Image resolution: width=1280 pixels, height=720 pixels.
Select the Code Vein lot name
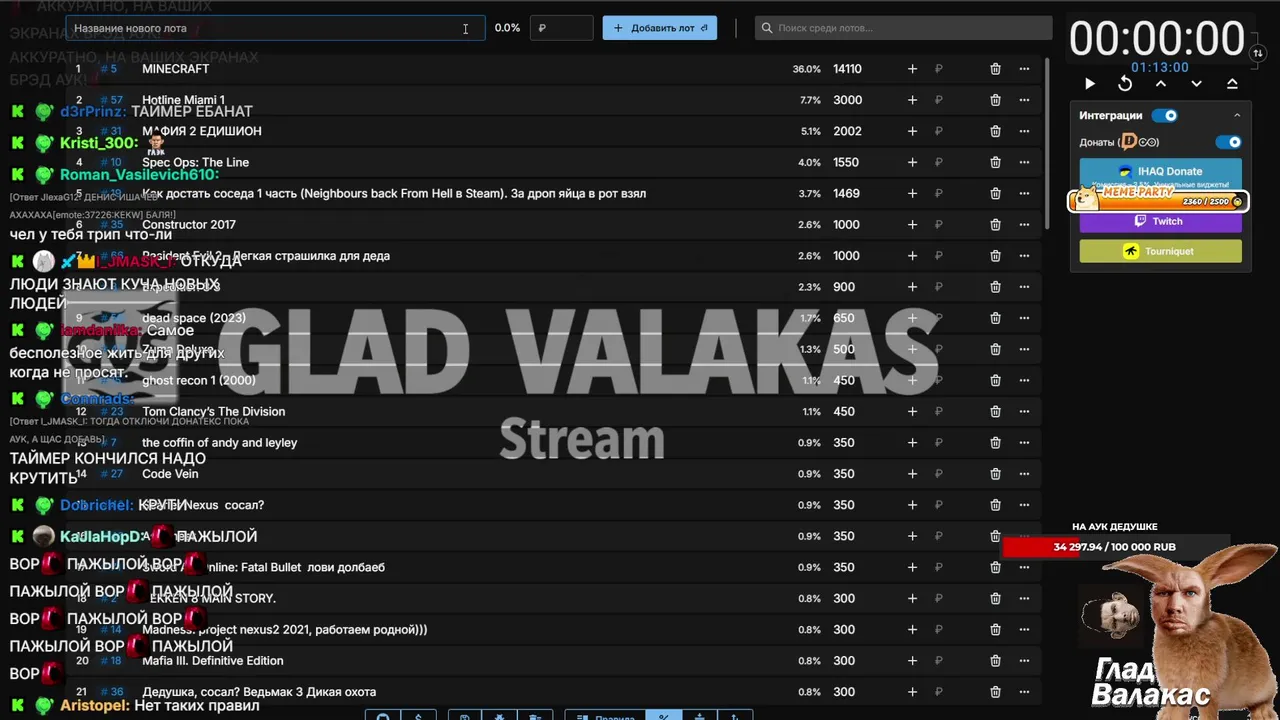(x=170, y=474)
